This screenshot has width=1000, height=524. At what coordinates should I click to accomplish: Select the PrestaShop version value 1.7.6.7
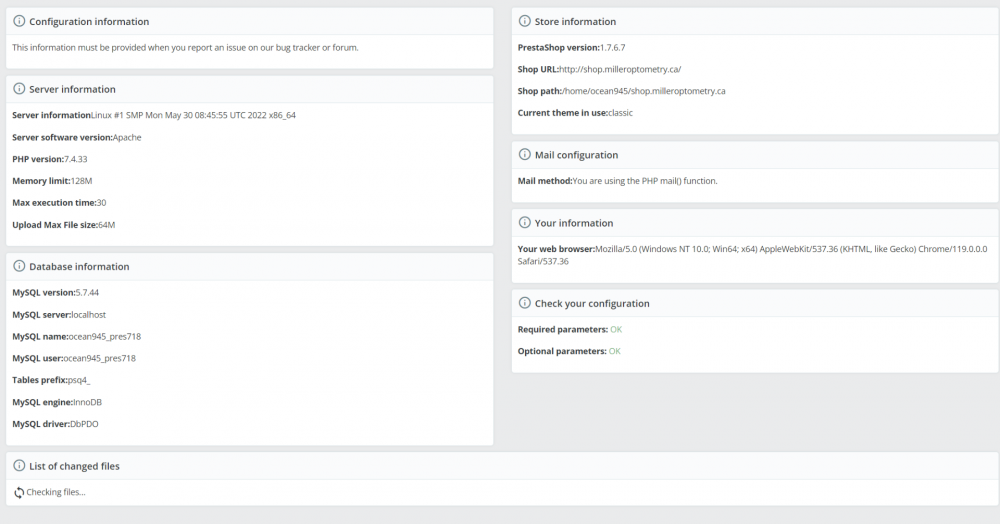click(612, 47)
